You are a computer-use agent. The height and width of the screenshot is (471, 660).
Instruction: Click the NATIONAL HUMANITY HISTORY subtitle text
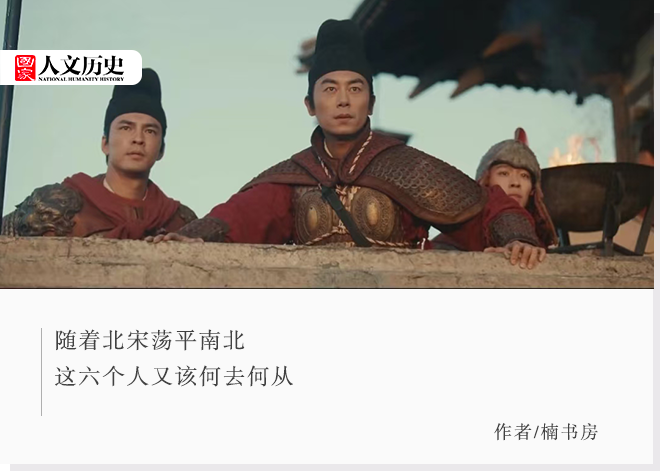(82, 79)
